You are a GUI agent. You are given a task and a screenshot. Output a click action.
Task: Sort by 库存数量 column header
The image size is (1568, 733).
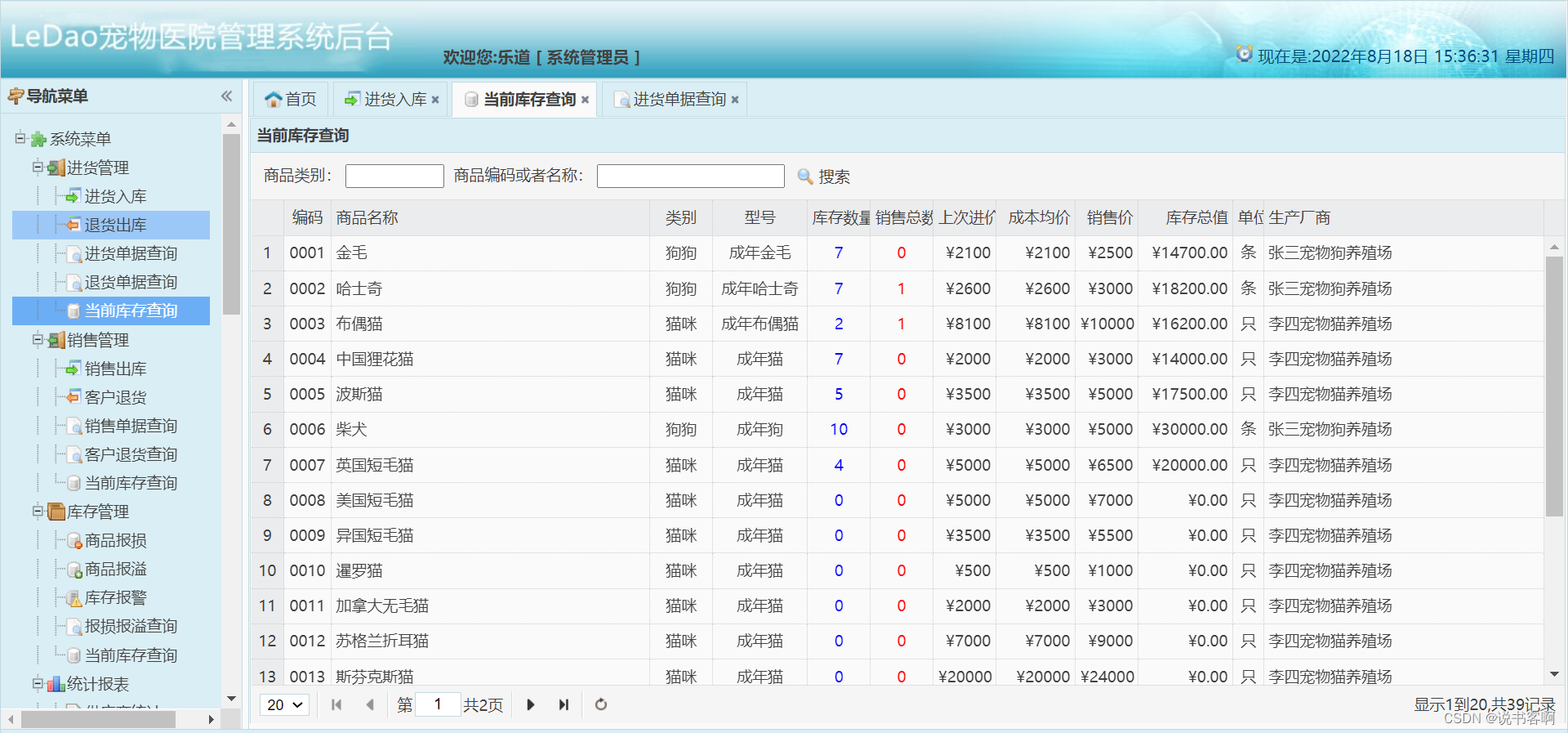pos(839,217)
